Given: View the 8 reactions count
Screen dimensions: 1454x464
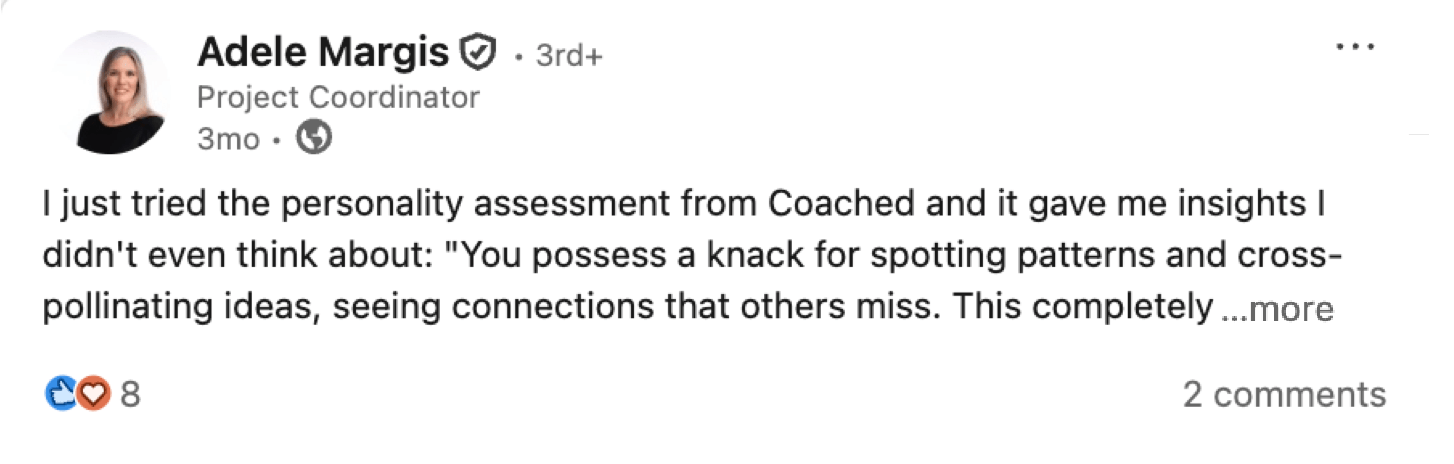Looking at the screenshot, I should [x=130, y=395].
